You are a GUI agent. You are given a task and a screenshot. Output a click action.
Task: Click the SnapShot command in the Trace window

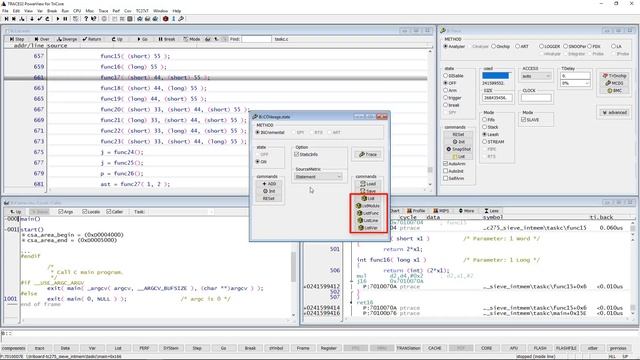click(459, 149)
